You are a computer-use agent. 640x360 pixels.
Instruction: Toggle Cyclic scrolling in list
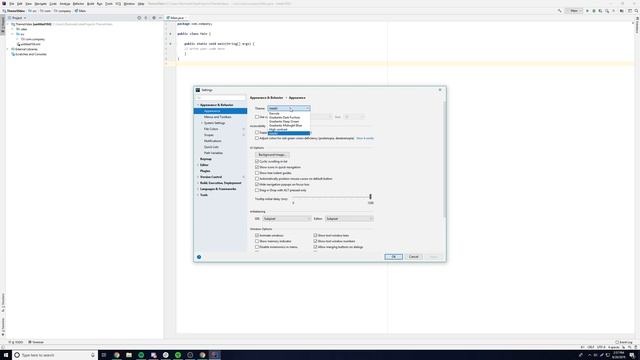click(257, 162)
